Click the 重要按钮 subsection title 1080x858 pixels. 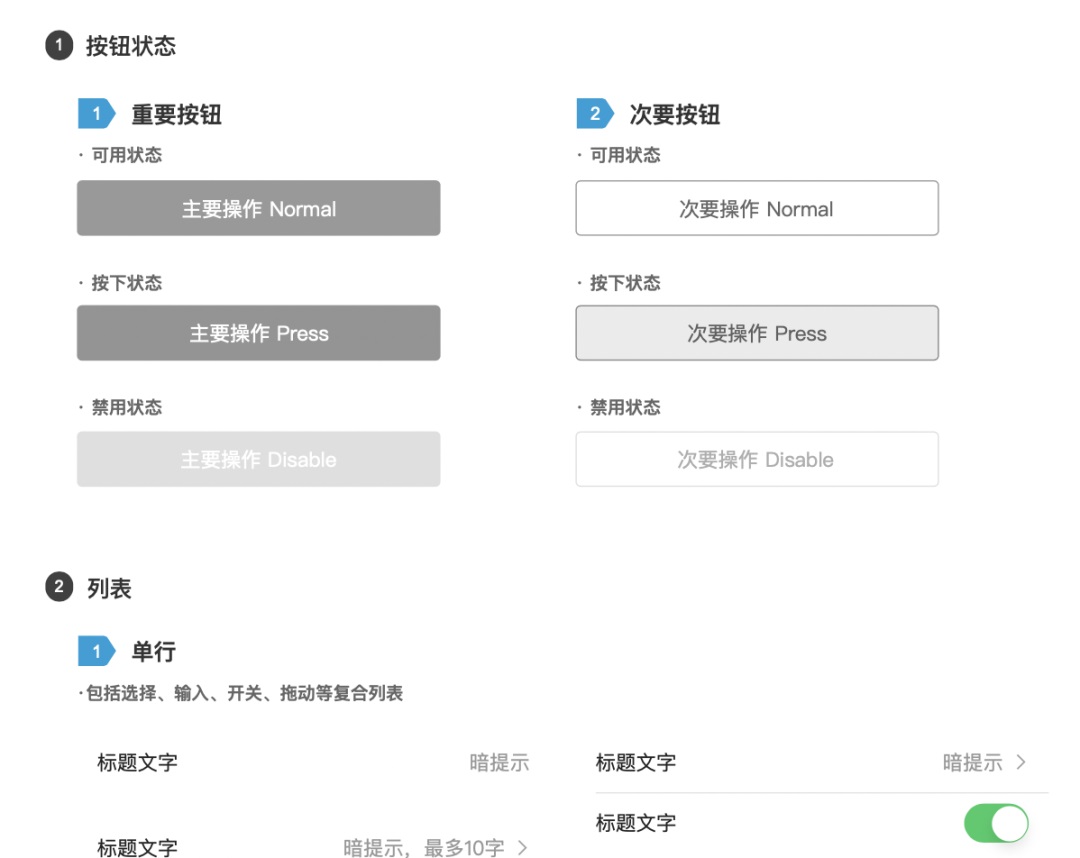point(176,114)
